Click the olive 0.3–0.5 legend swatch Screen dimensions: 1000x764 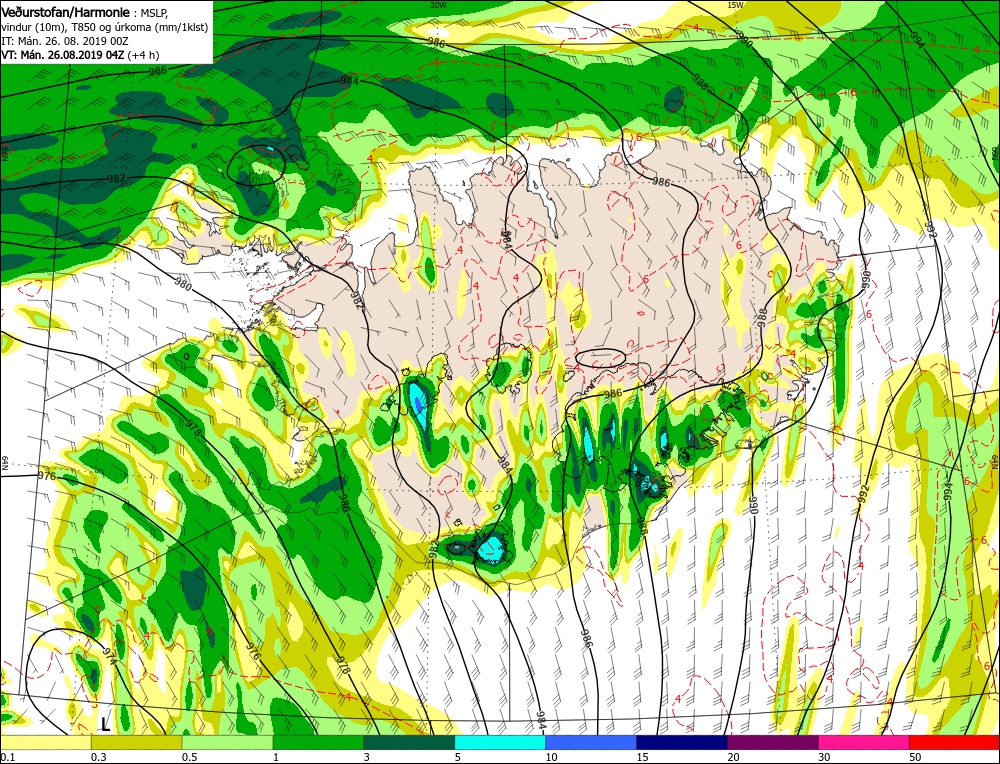coord(136,742)
